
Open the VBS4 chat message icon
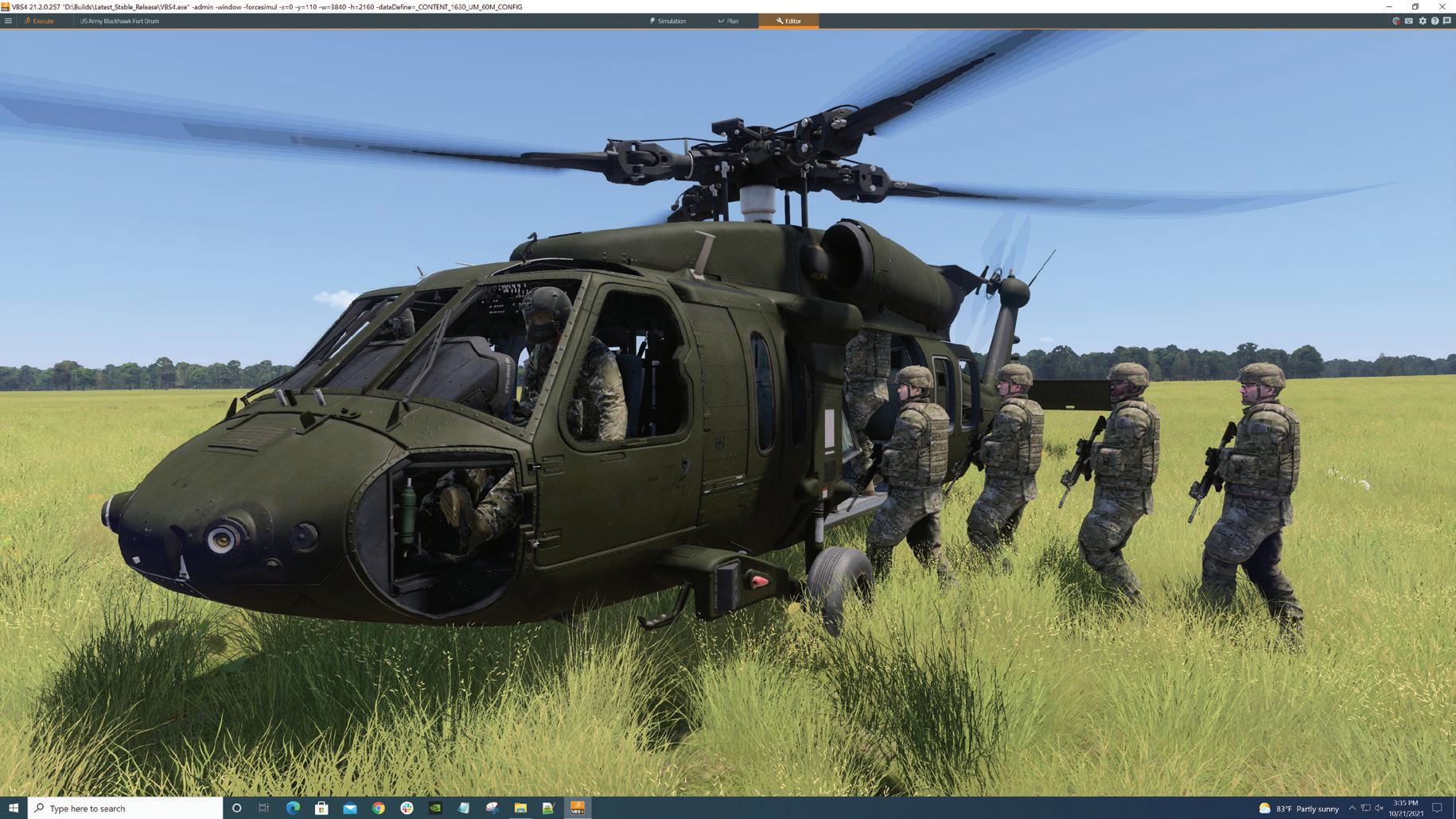point(1447,21)
